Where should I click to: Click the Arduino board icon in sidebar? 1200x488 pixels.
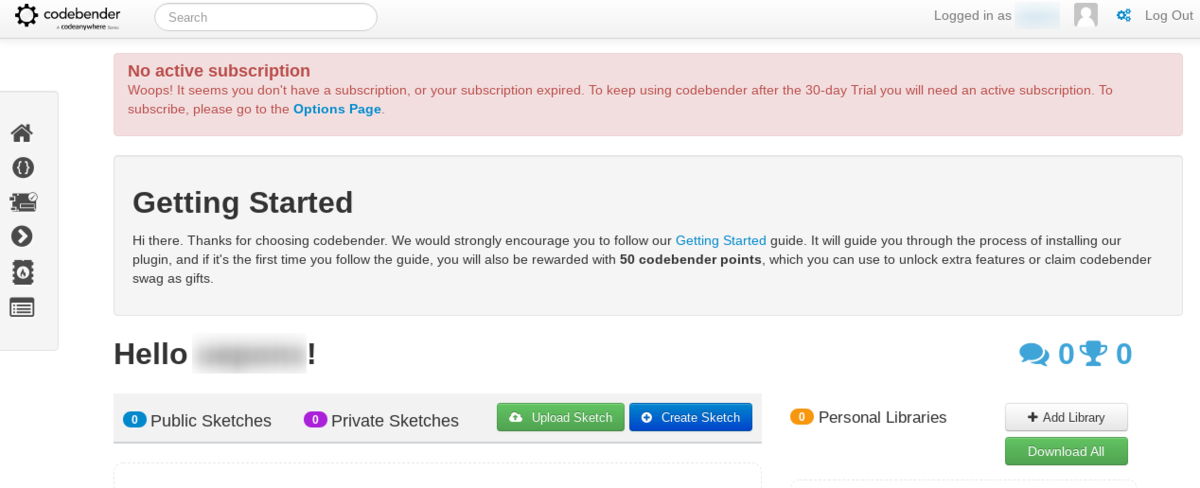22,202
